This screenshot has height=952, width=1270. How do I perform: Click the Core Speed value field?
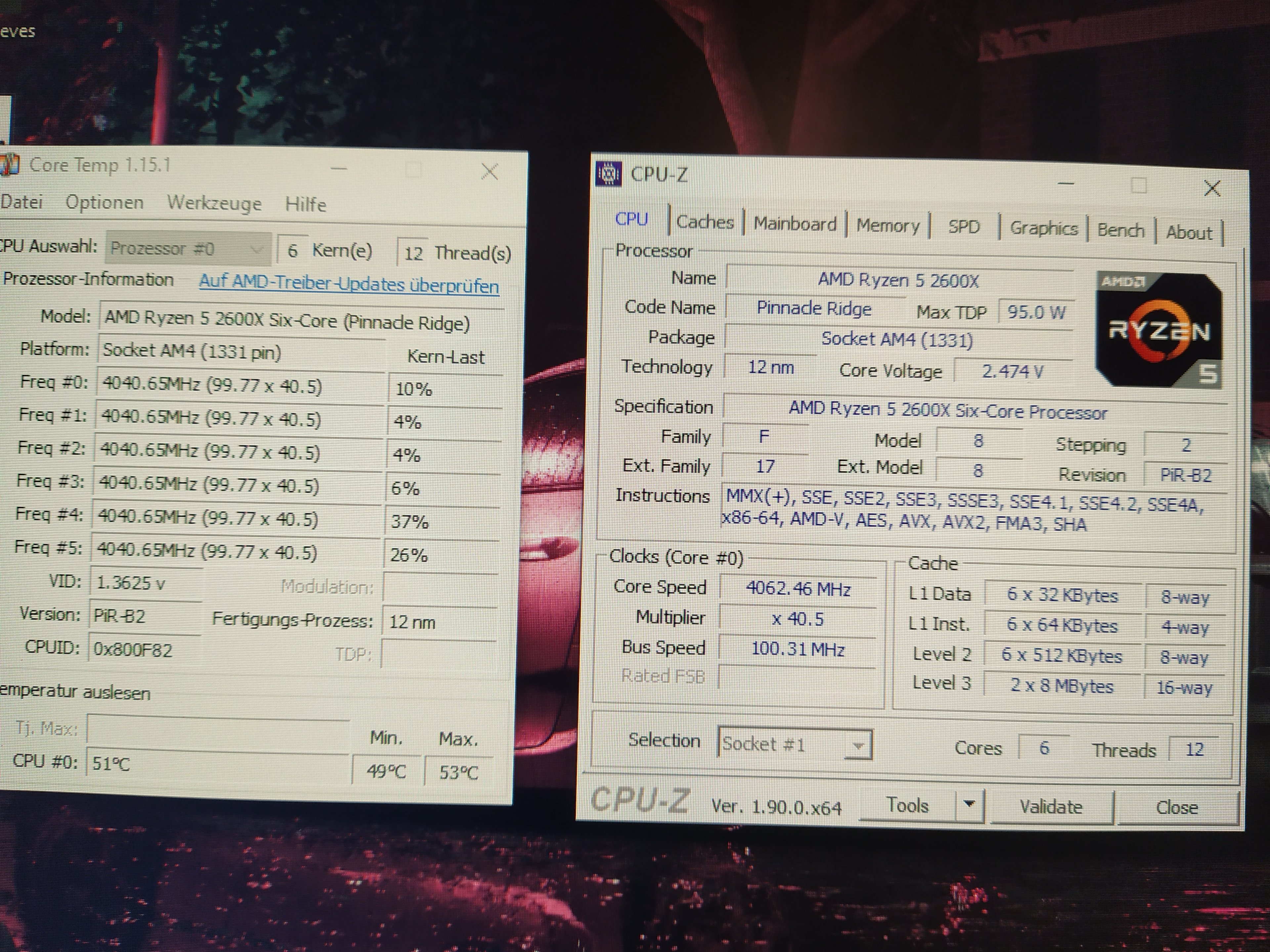coord(797,589)
